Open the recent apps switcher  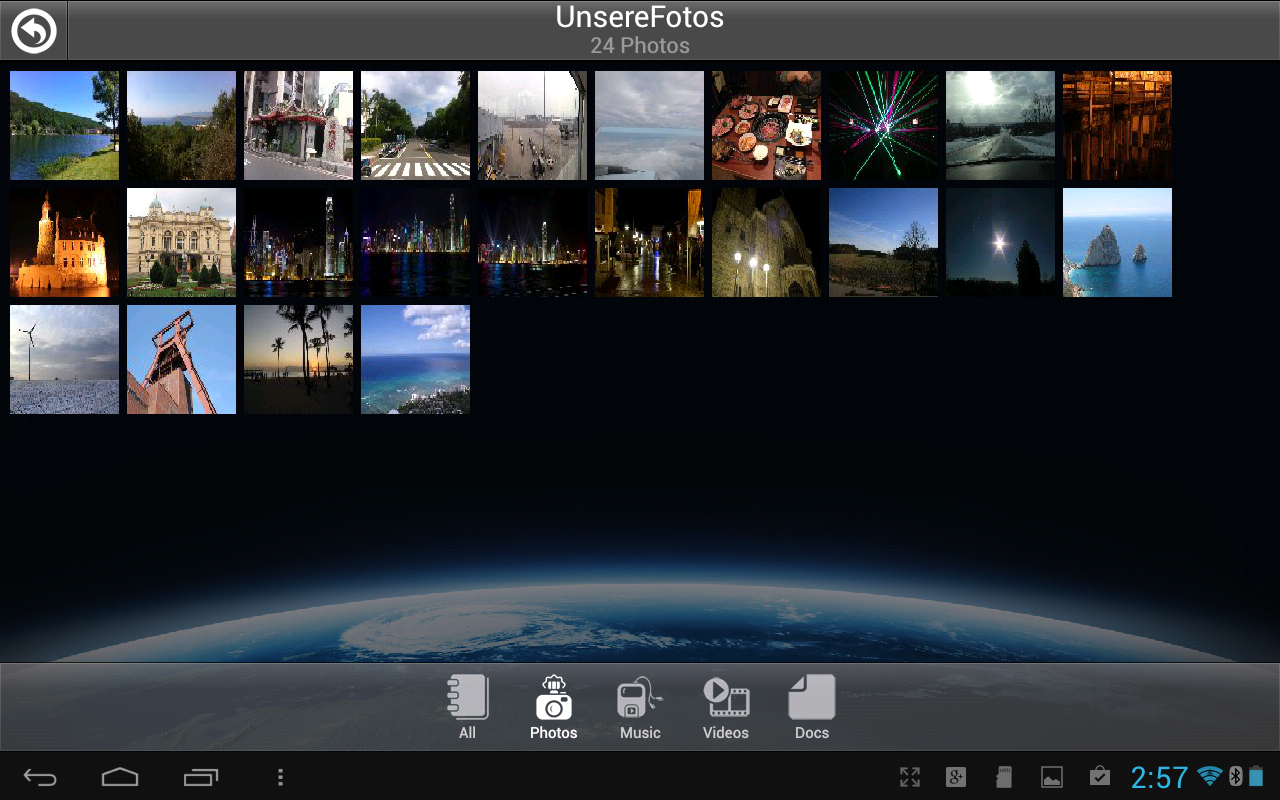[x=201, y=777]
